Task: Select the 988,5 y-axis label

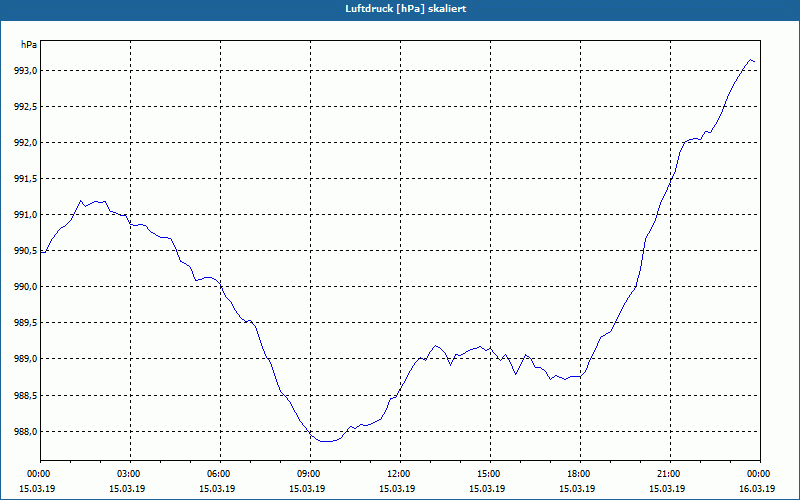Action: point(26,396)
